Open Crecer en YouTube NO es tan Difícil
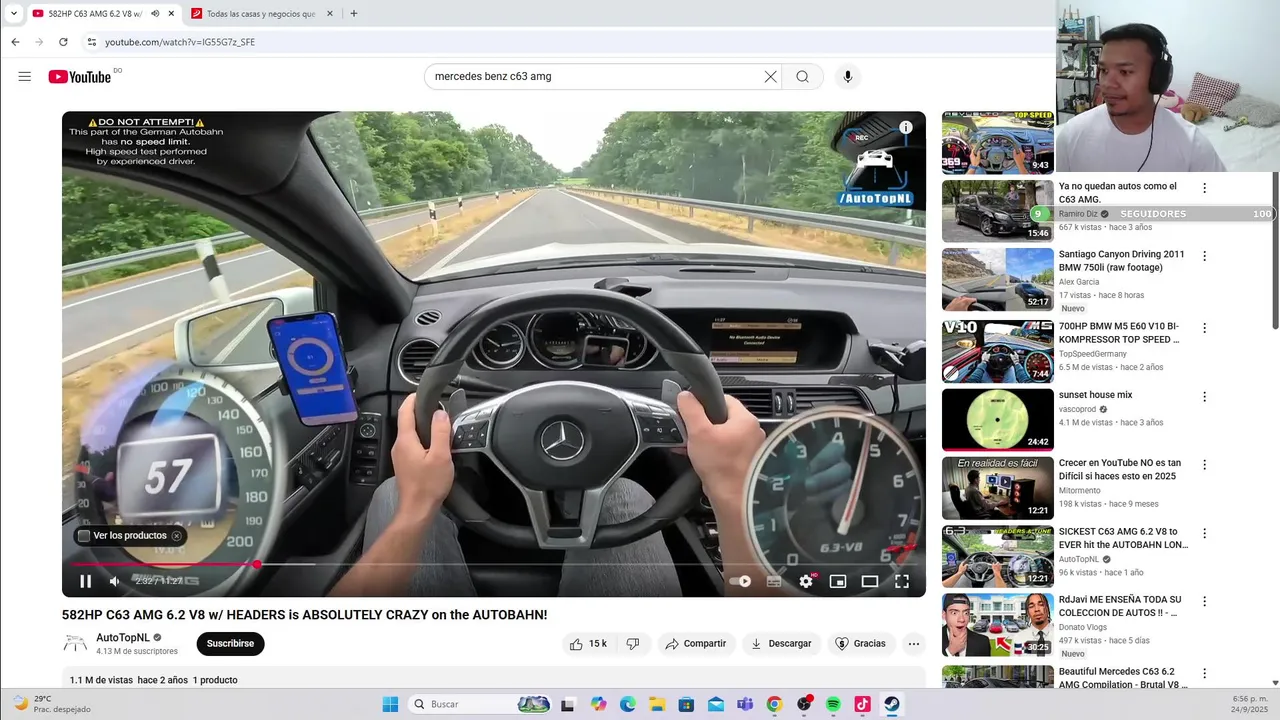Viewport: 1280px width, 720px height. [x=1120, y=470]
